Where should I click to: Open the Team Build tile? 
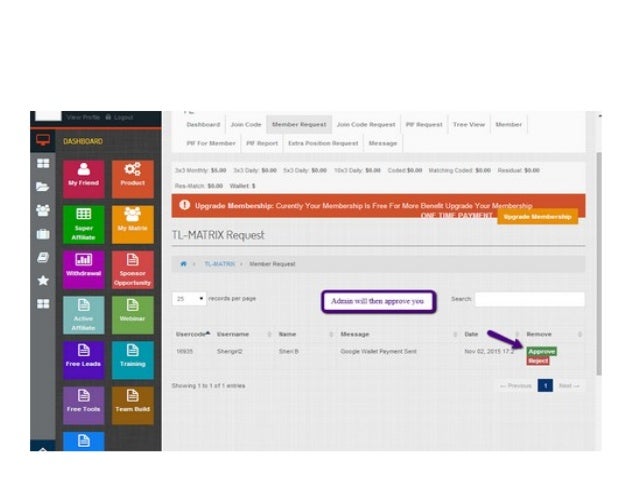133,406
